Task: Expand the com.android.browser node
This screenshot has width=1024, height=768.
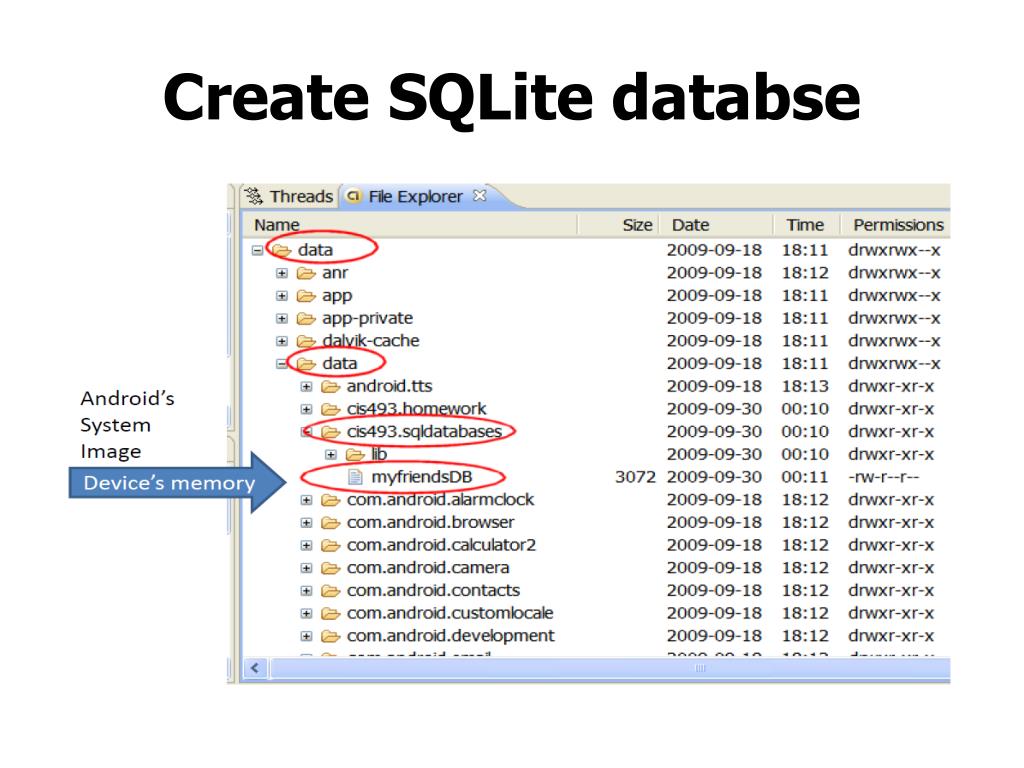Action: point(306,523)
